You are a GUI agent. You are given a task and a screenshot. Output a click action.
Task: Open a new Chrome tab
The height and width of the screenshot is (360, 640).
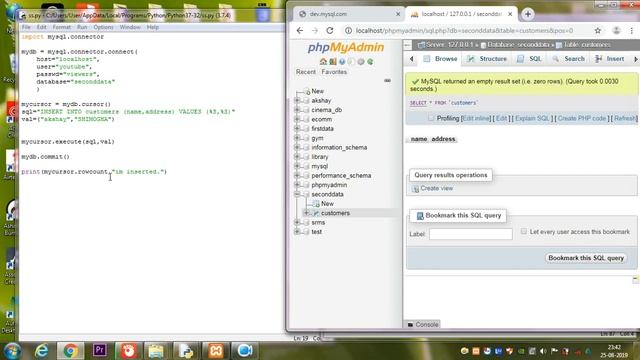tap(528, 14)
